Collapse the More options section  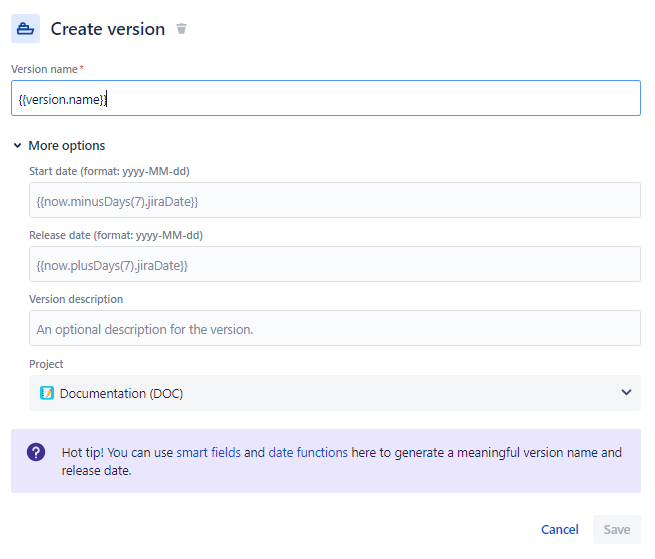point(18,145)
